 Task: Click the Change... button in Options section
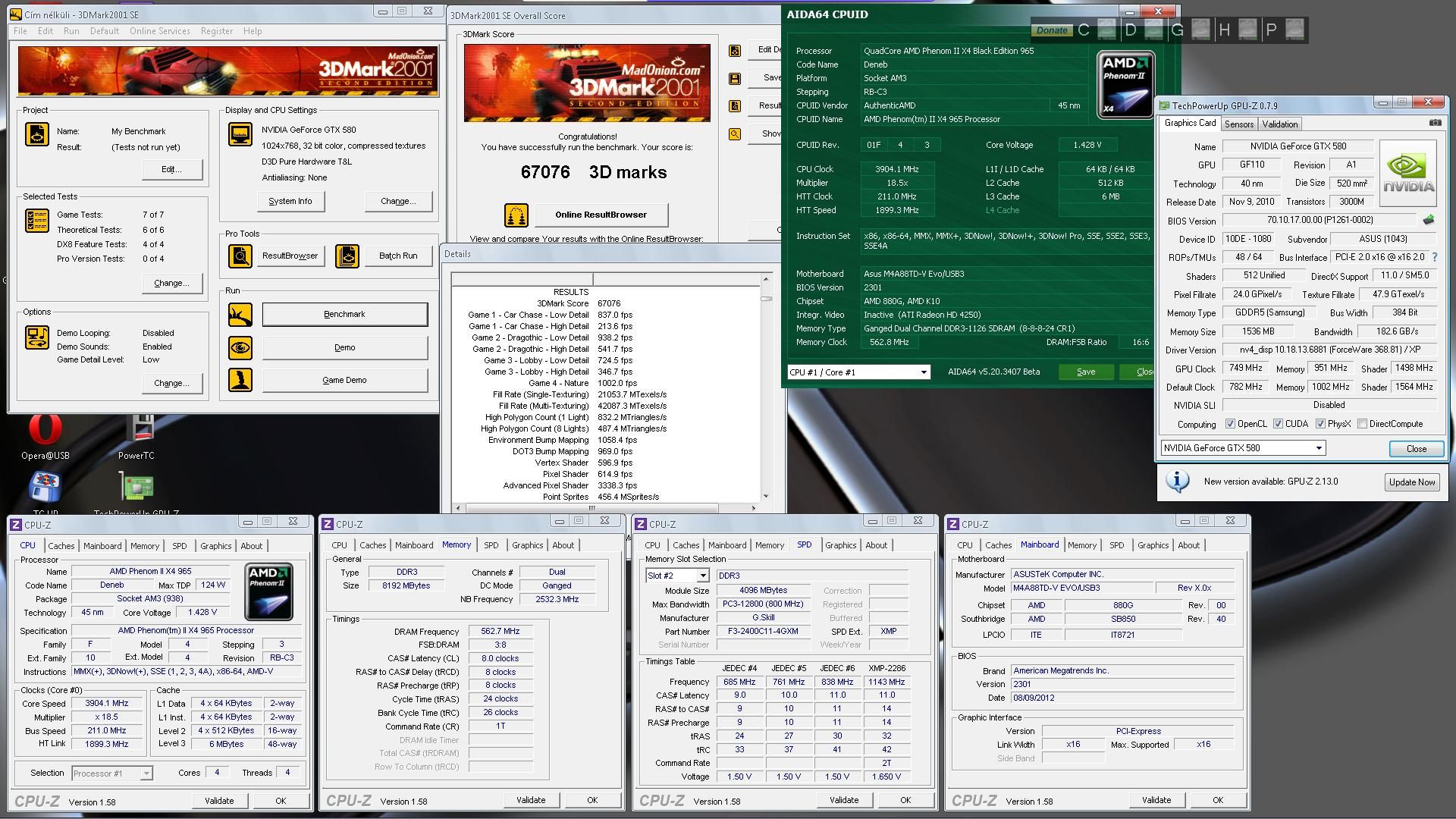point(172,383)
